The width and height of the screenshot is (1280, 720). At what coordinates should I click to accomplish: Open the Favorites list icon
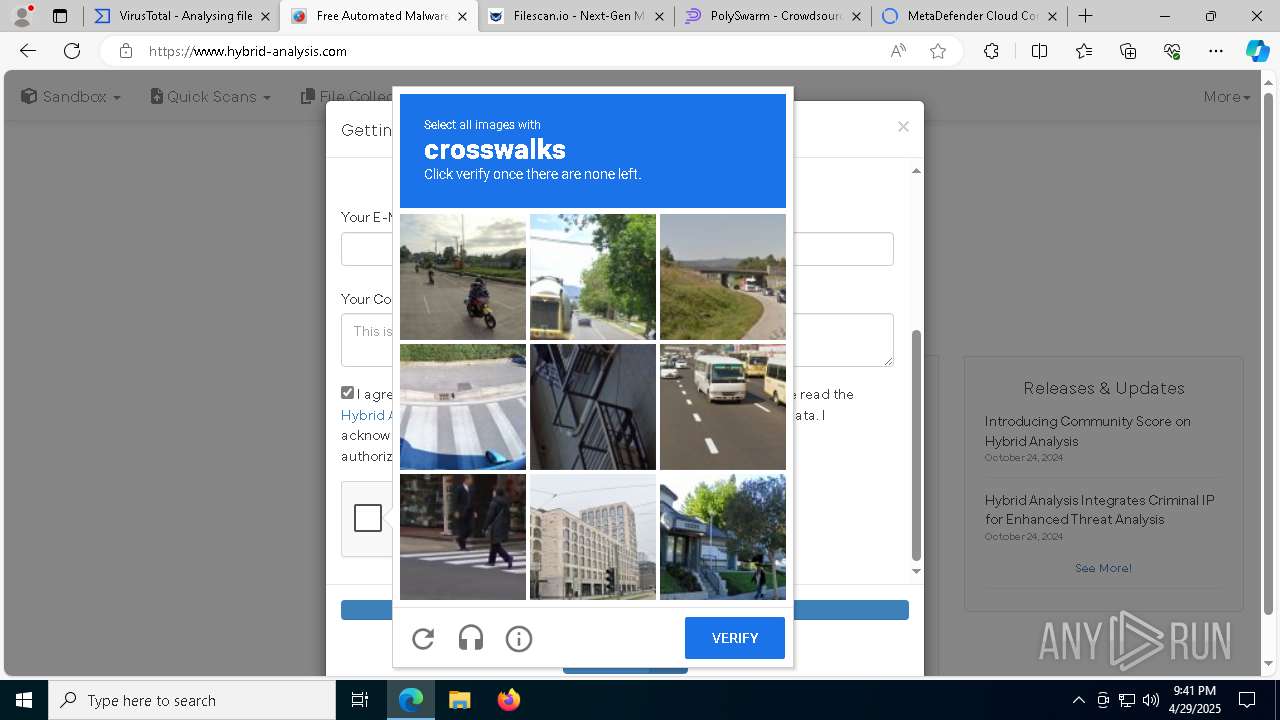point(1084,51)
